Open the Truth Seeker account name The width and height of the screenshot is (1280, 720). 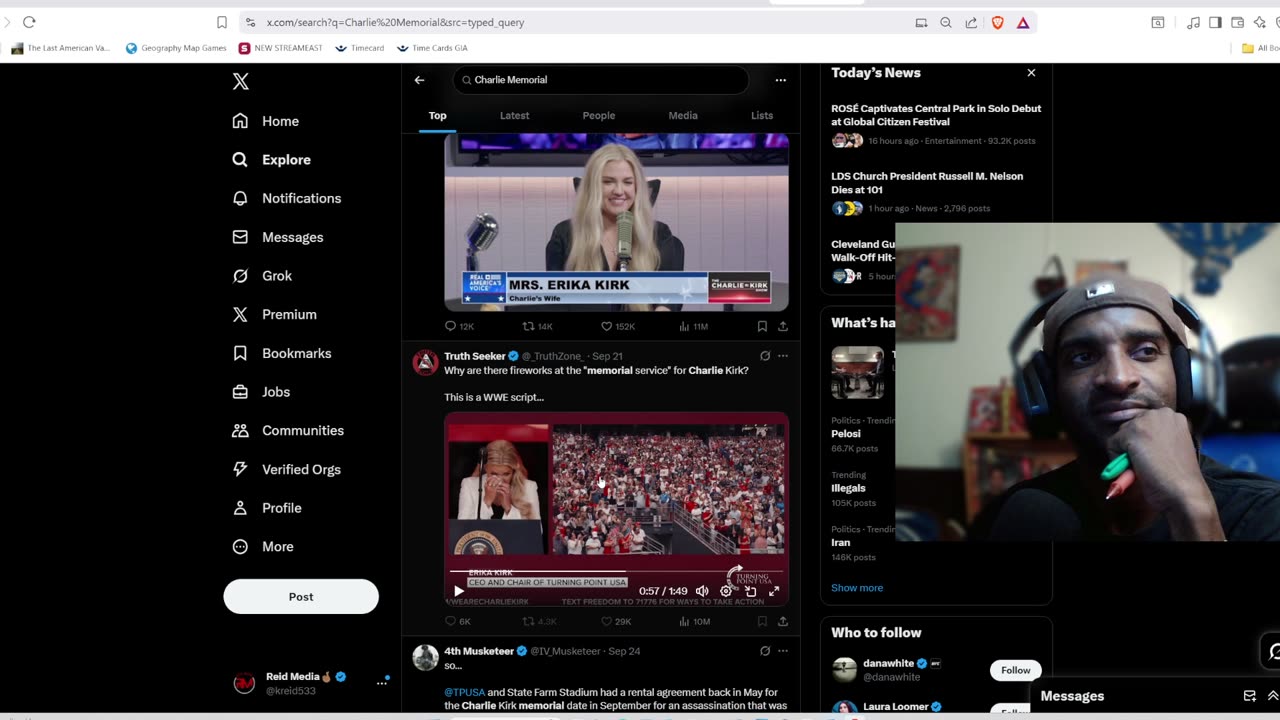point(475,356)
